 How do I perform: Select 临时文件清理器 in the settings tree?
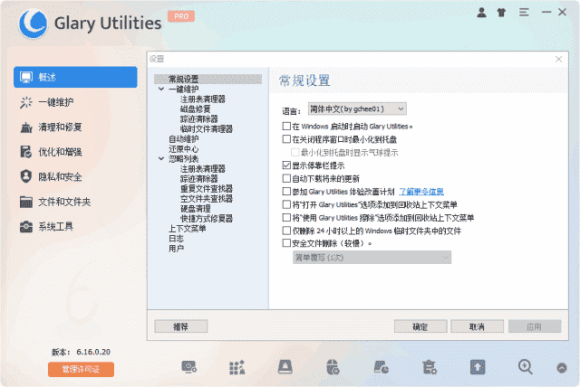click(x=206, y=129)
